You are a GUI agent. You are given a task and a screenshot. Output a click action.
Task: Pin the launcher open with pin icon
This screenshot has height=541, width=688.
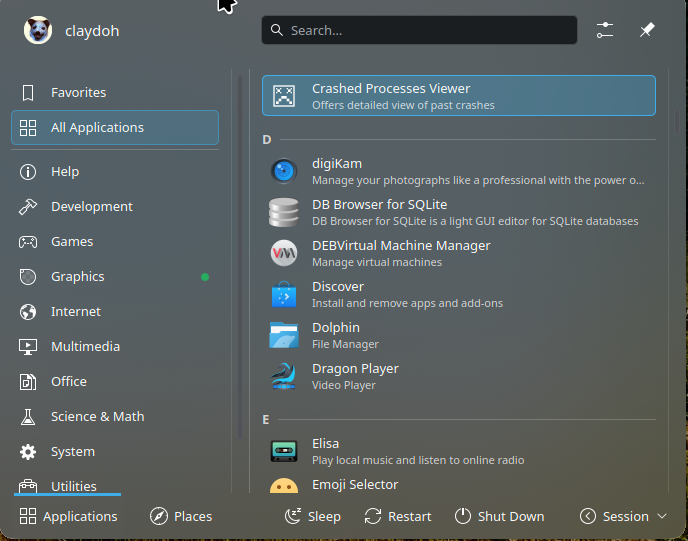pos(647,30)
